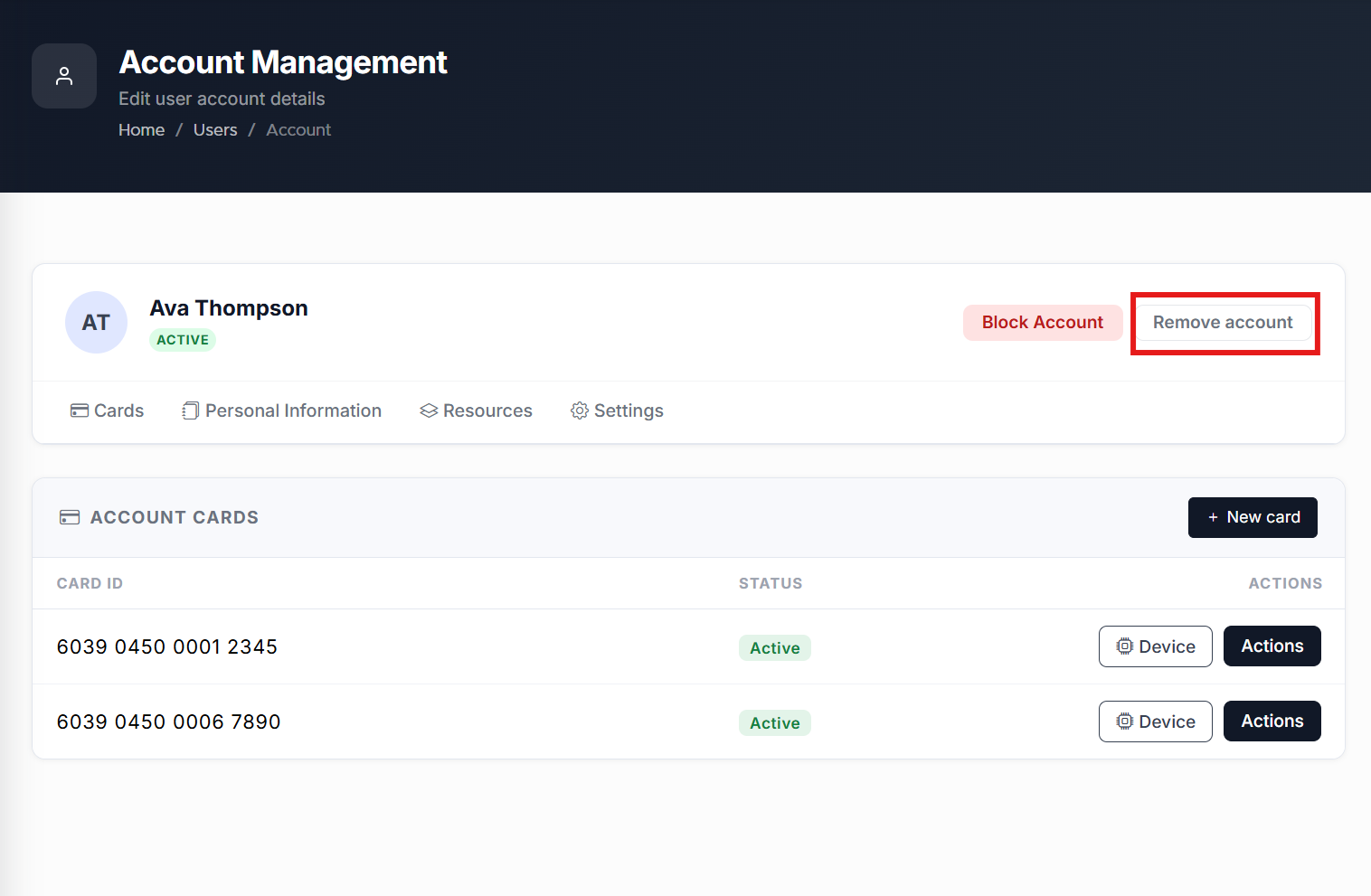Screen dimensions: 1371x896
Task: Select card ID 6039 0450 0006 7890
Action: point(169,722)
